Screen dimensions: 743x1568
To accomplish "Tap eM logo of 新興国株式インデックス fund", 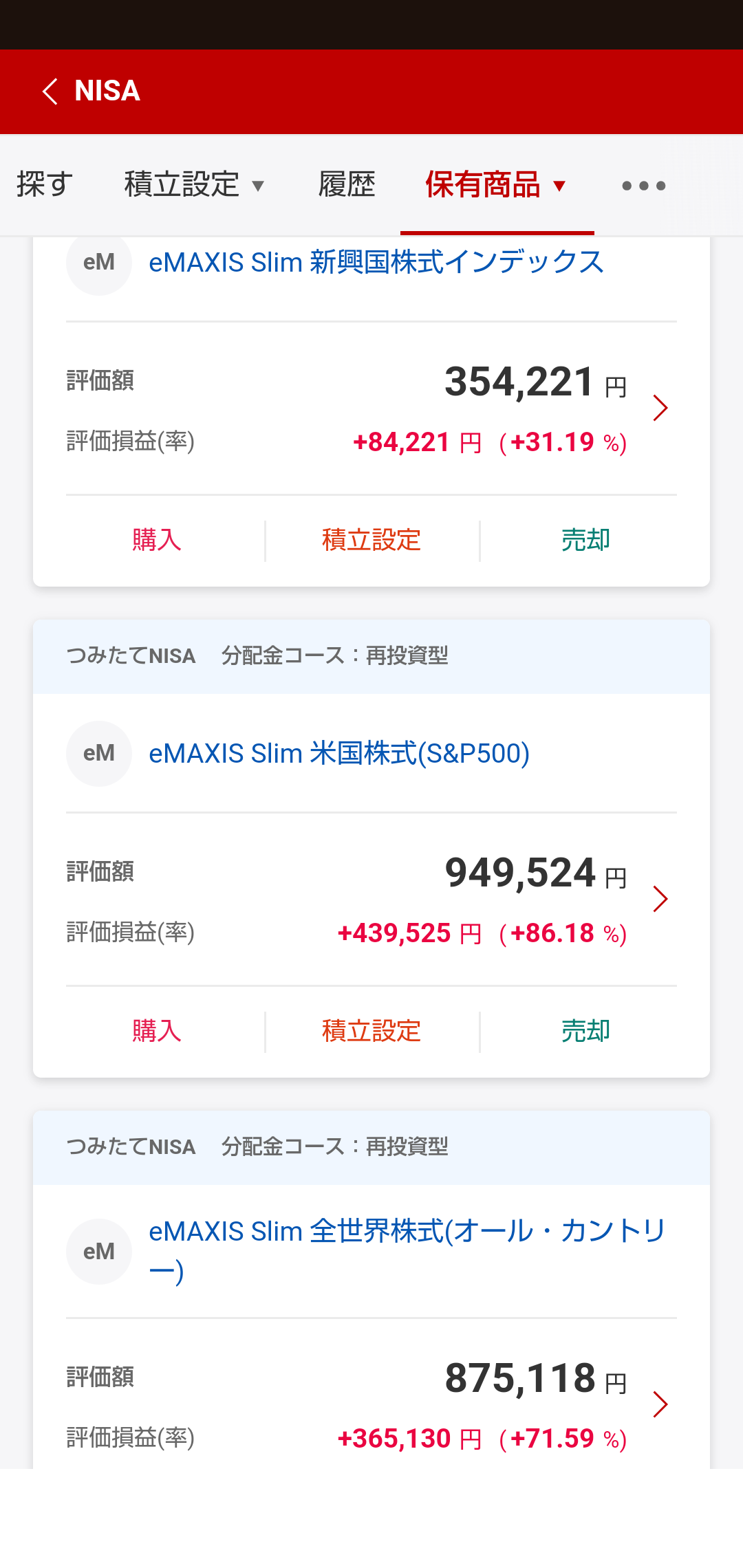I will tap(99, 263).
